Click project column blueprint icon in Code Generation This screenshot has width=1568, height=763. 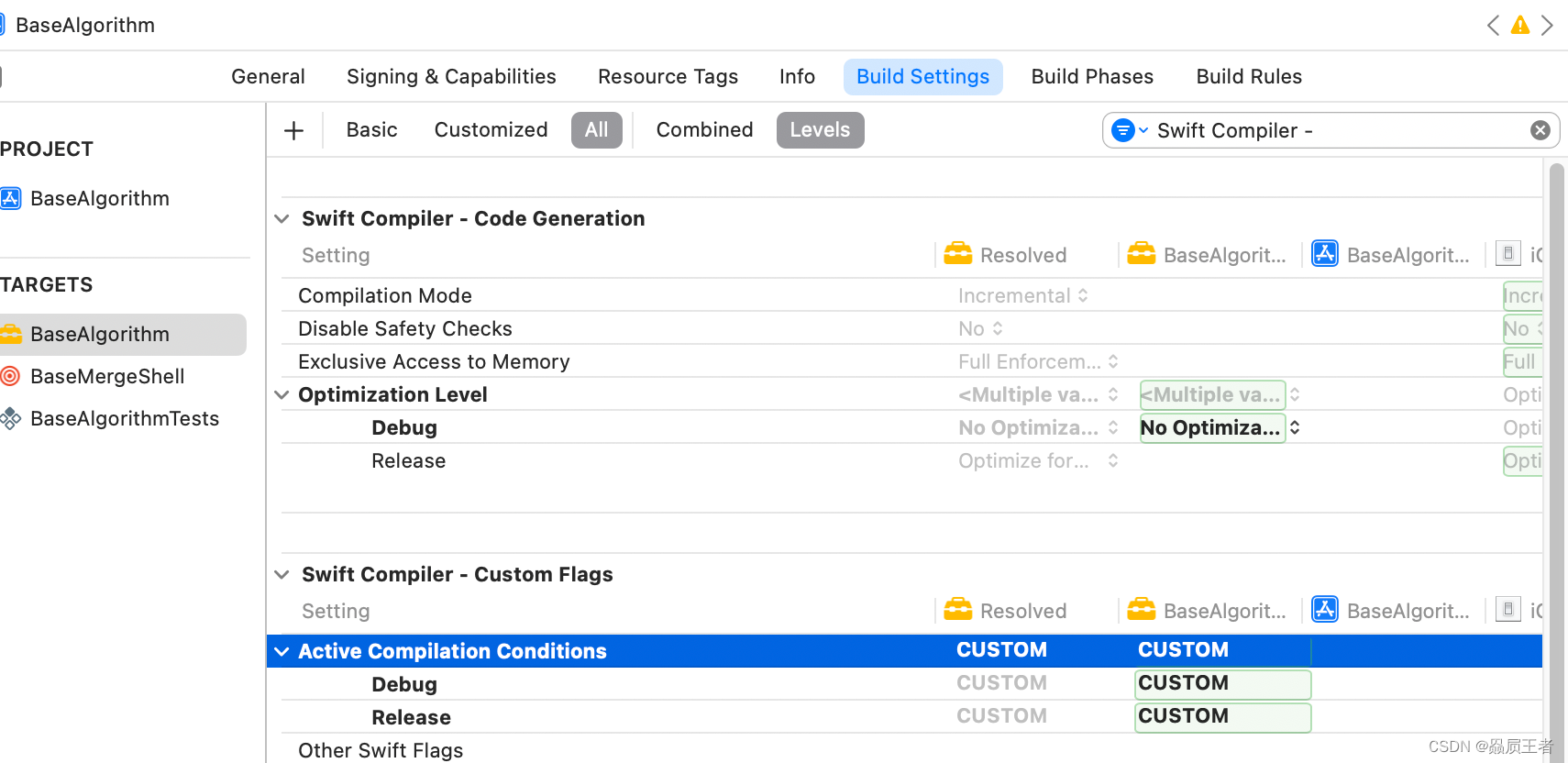pos(1324,253)
